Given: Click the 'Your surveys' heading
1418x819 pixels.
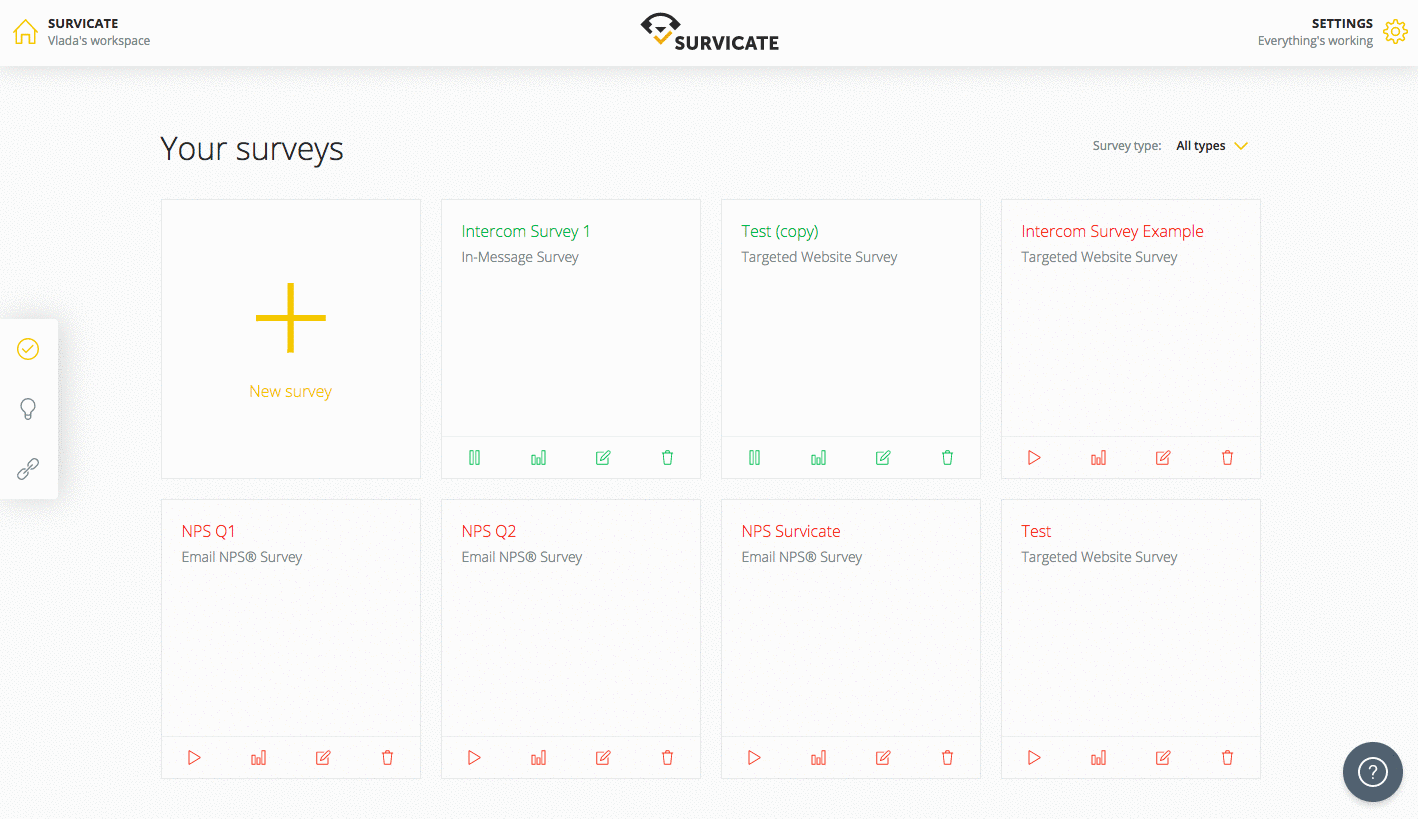Looking at the screenshot, I should [252, 149].
